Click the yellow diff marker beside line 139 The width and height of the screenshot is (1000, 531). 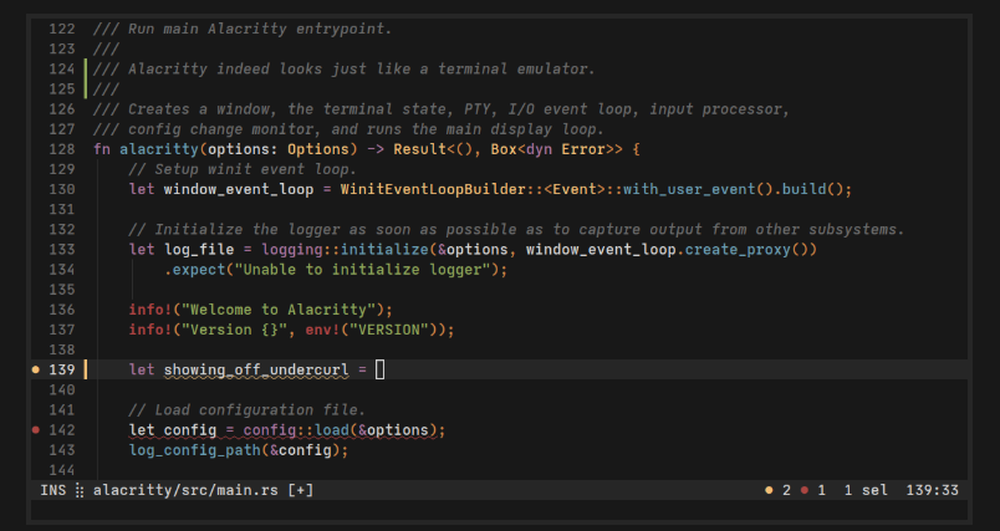[85, 370]
